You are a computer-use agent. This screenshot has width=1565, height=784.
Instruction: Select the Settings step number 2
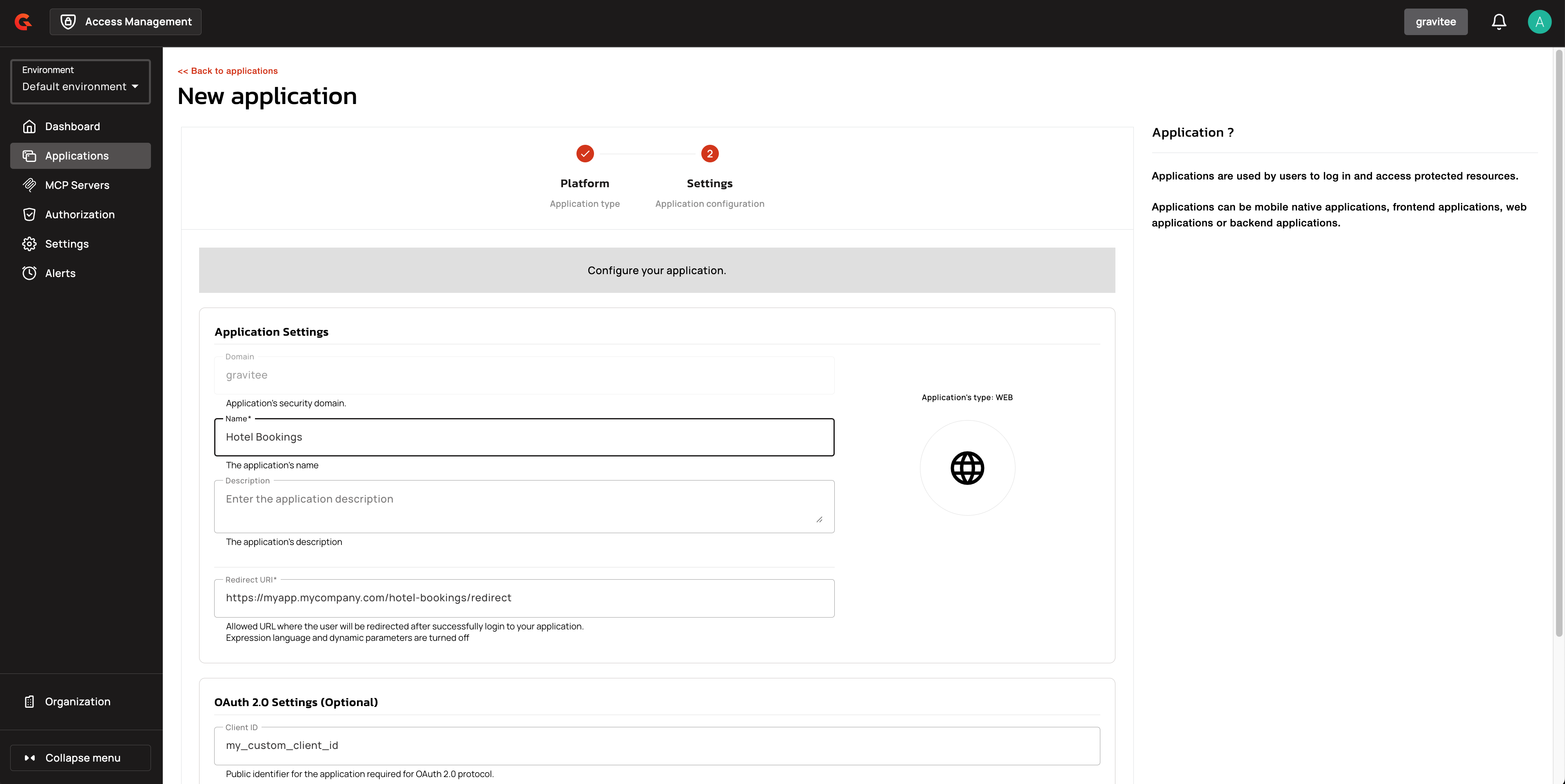point(709,154)
